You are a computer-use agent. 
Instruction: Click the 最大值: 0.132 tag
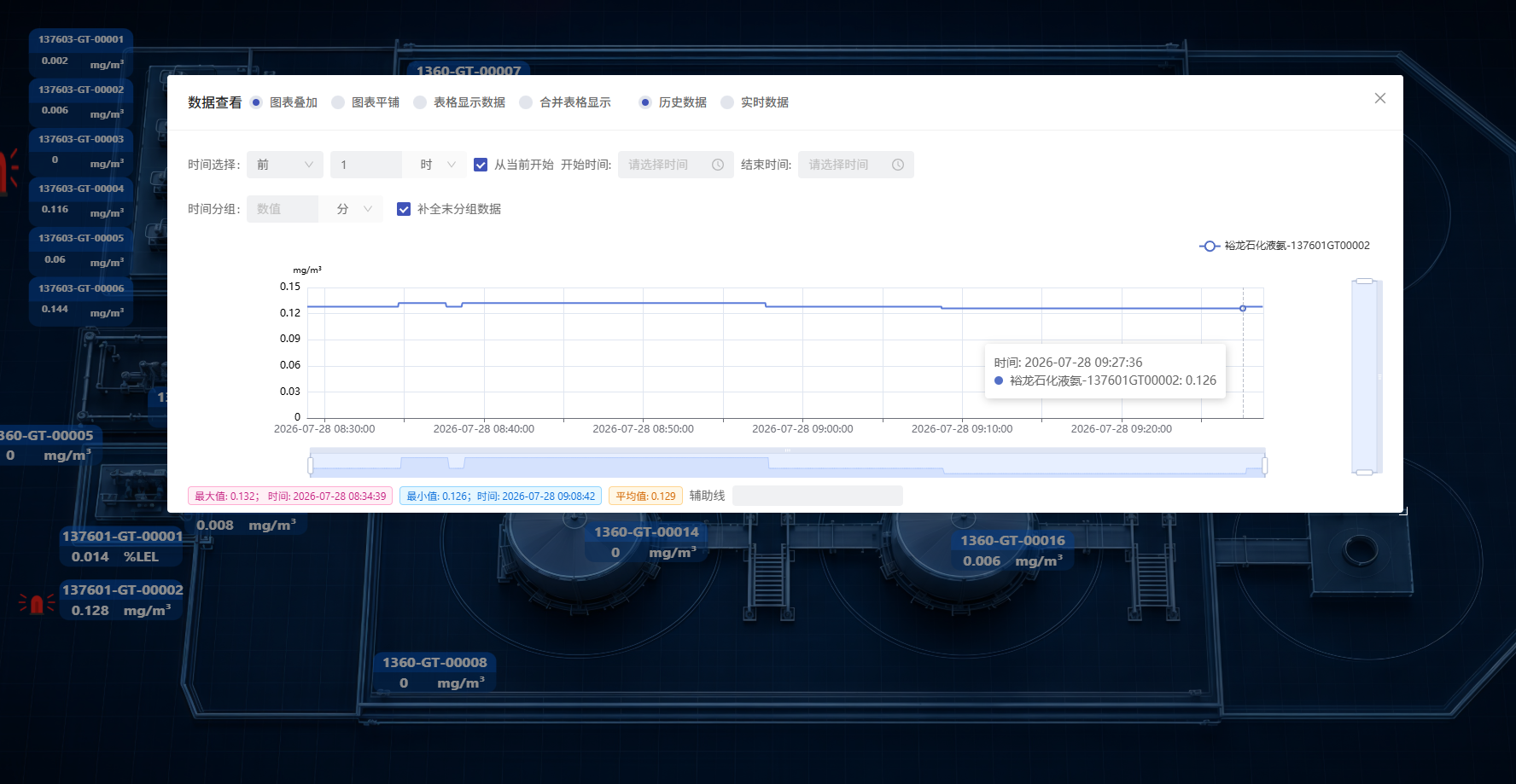coord(290,496)
